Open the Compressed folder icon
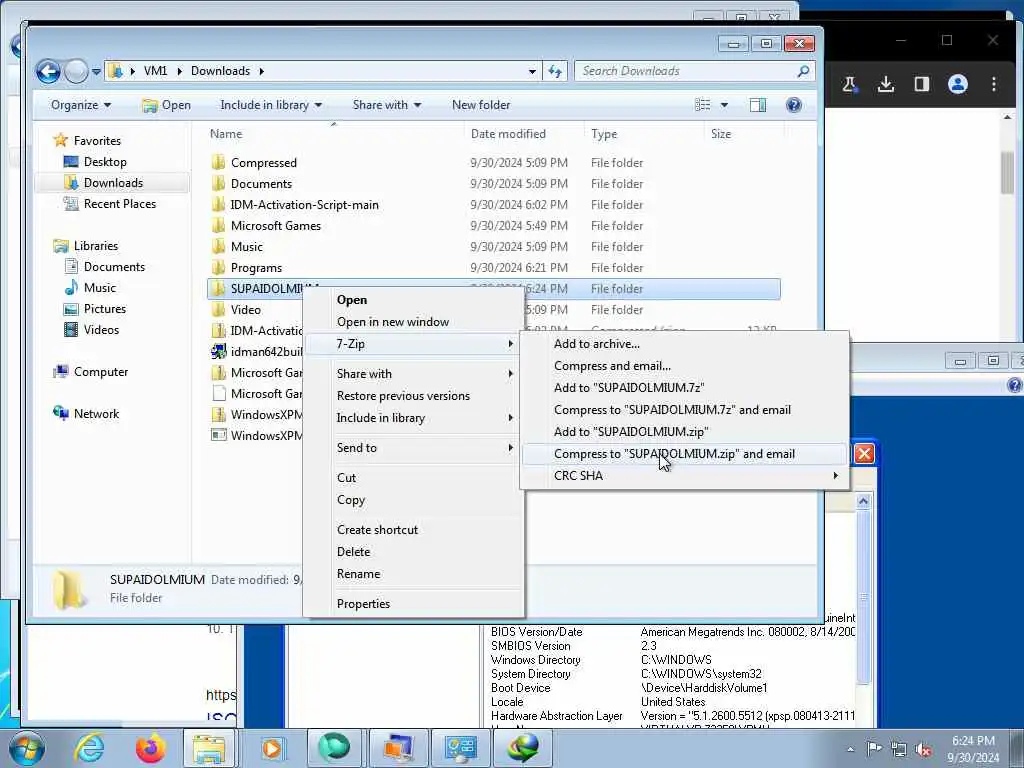The image size is (1024, 768). tap(219, 163)
